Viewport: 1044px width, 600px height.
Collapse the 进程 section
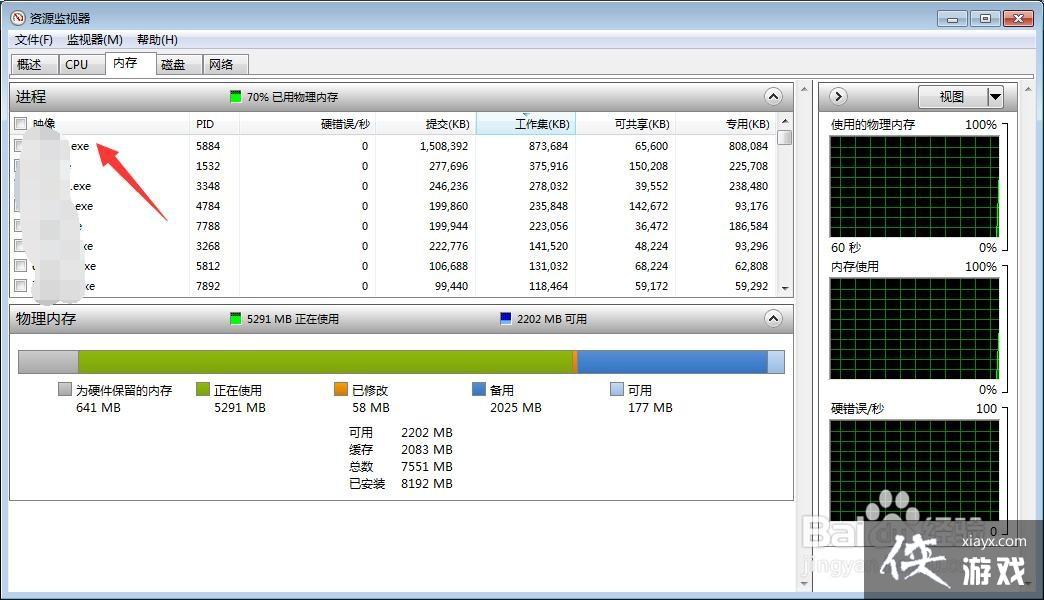(772, 96)
